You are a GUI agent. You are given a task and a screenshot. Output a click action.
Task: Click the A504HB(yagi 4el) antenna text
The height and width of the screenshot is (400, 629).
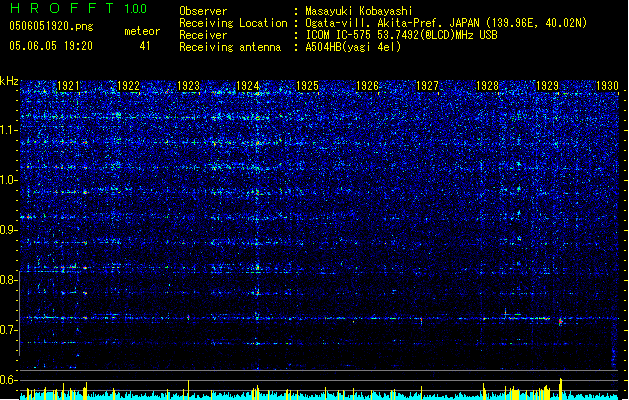(353, 47)
